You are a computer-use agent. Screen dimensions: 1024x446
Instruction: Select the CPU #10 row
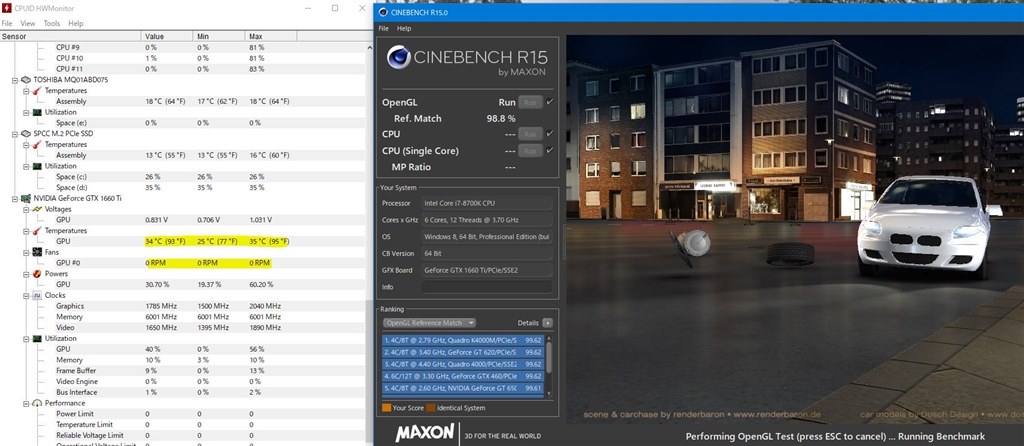coord(183,58)
